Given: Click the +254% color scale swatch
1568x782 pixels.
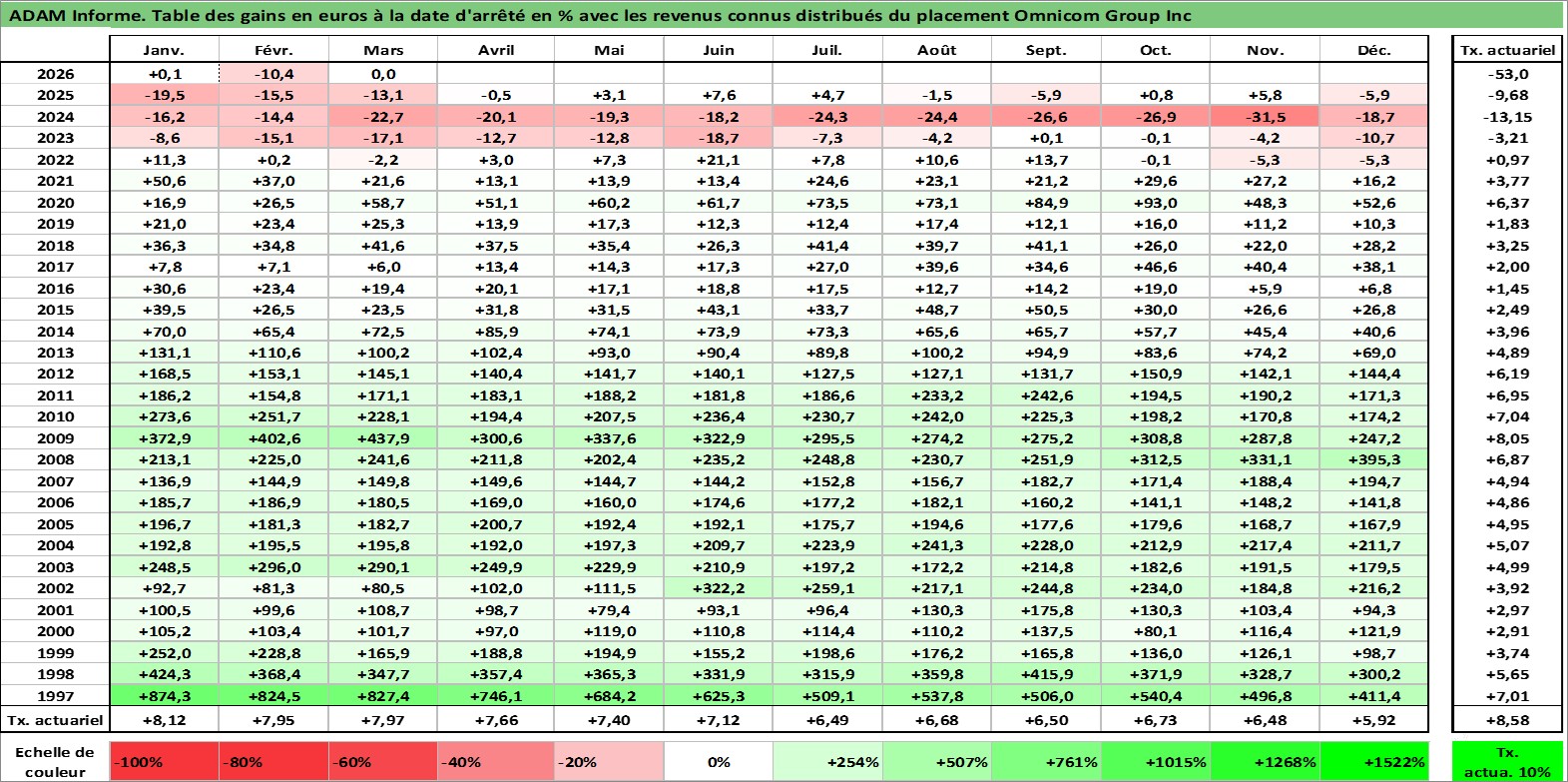Looking at the screenshot, I should coord(827,761).
